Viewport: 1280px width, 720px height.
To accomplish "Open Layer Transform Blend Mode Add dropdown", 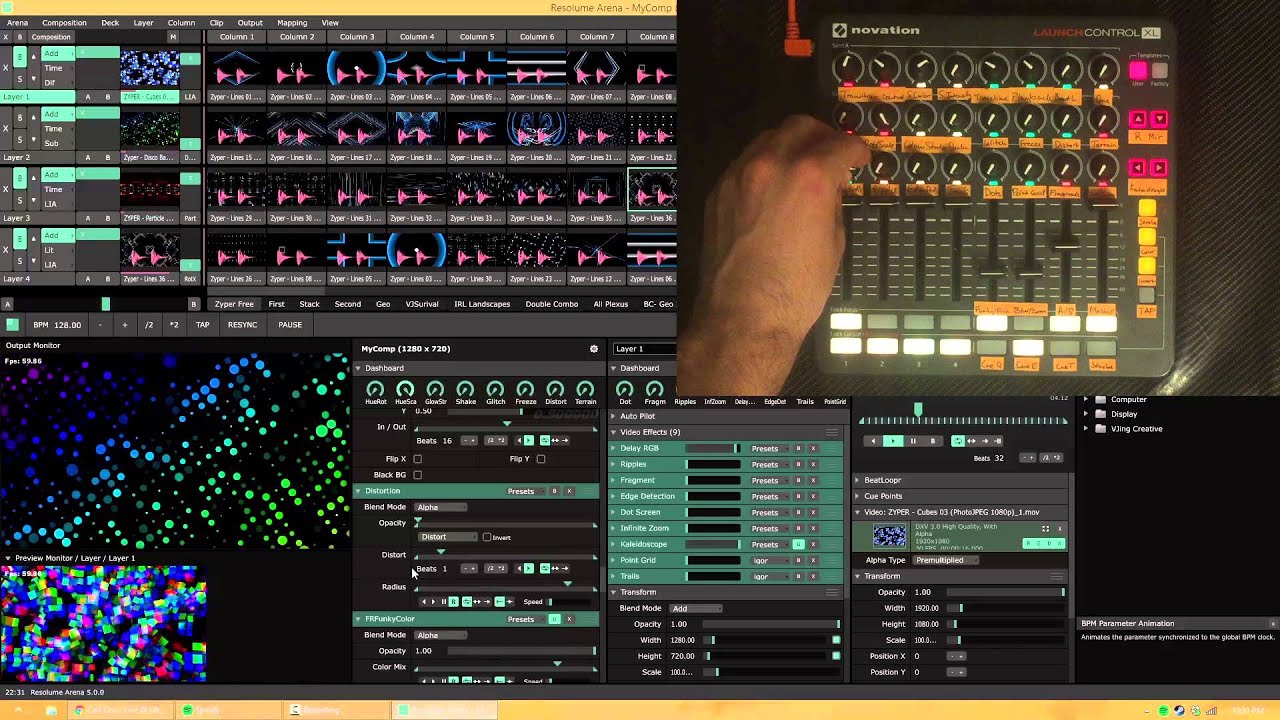I will [696, 608].
